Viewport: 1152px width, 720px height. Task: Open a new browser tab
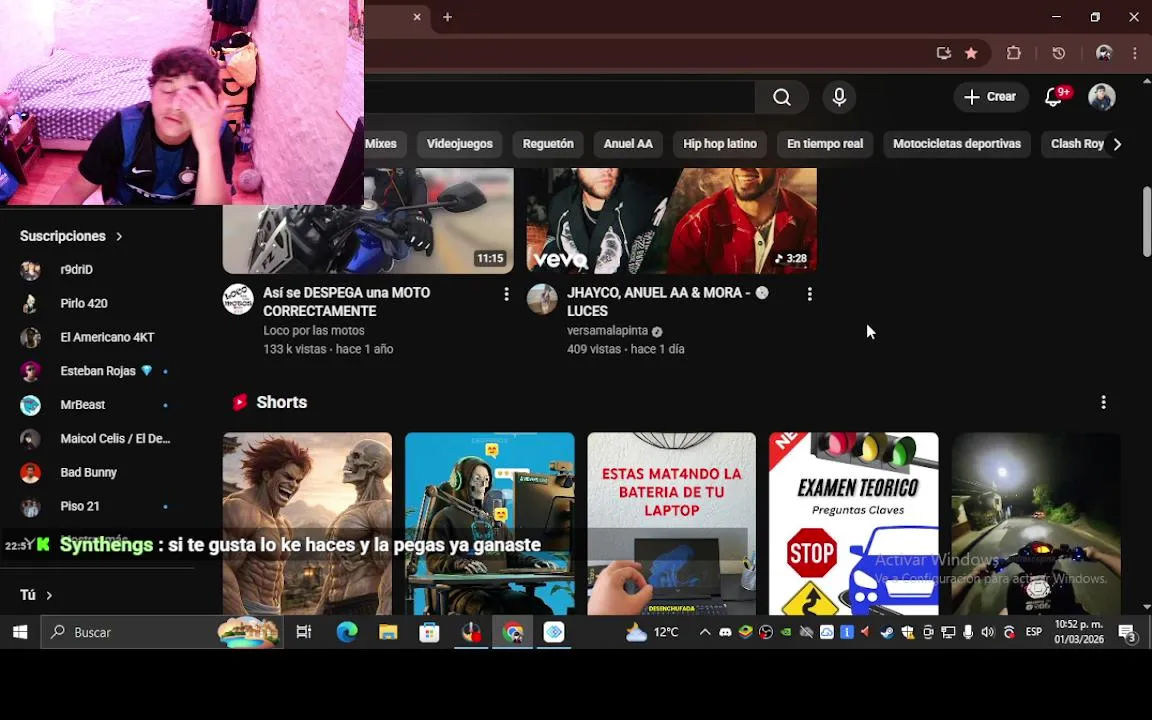pyautogui.click(x=447, y=17)
